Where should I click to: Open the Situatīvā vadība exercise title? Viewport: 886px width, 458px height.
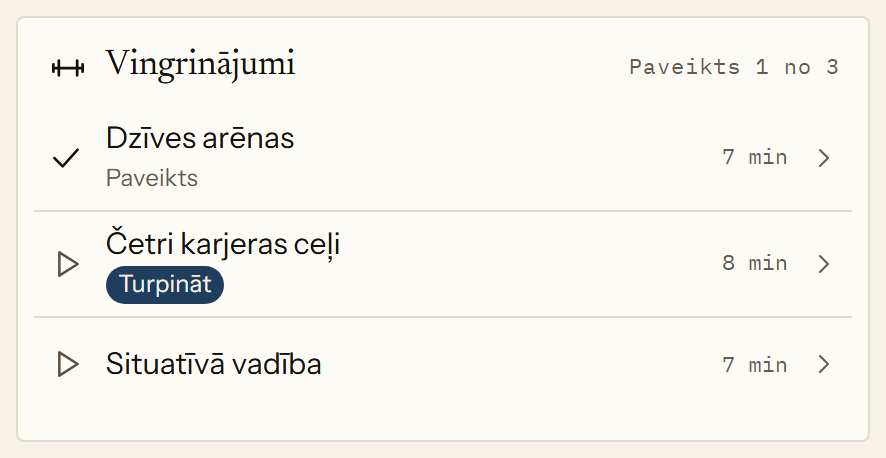click(214, 364)
